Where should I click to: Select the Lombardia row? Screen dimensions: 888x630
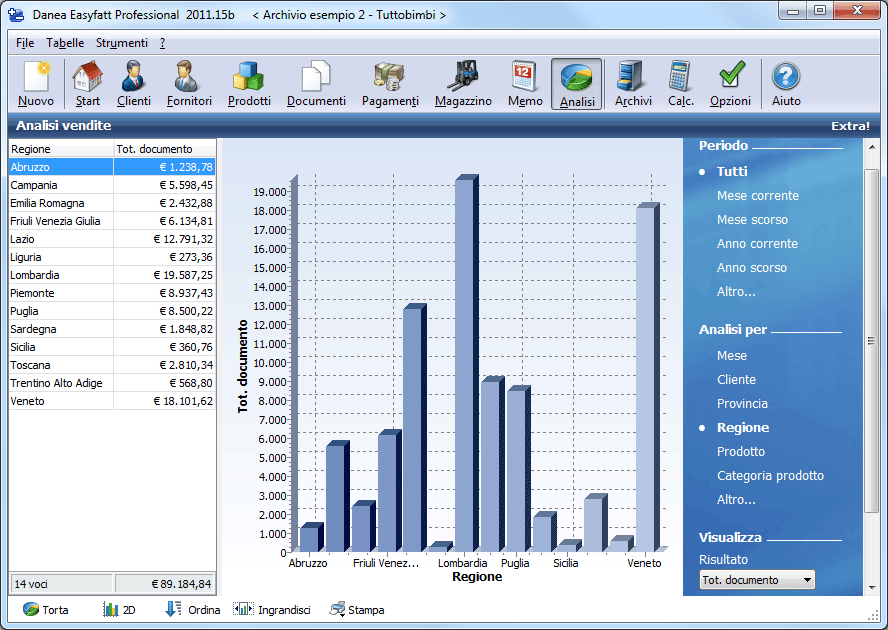pyautogui.click(x=112, y=275)
